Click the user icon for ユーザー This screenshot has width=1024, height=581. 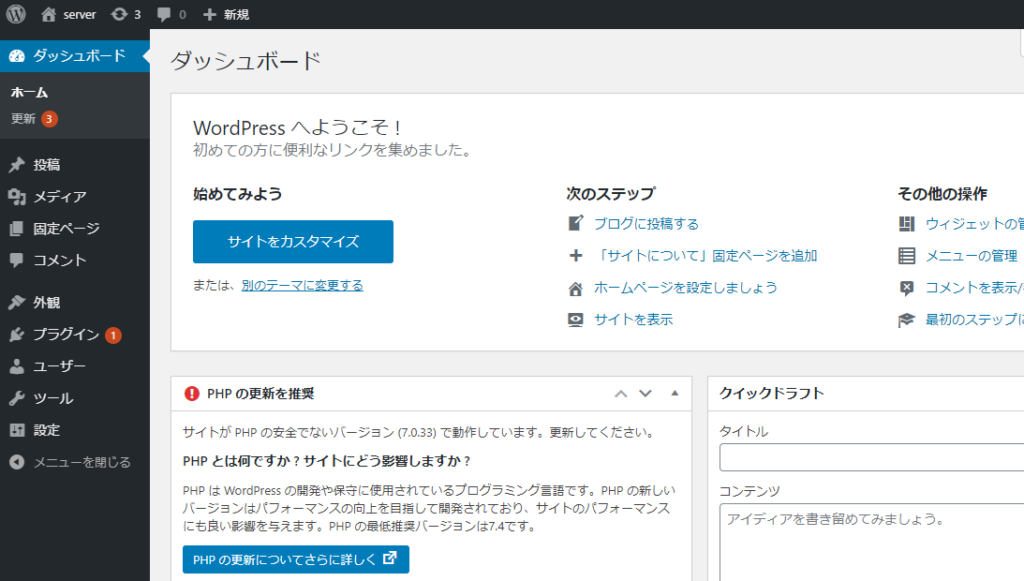pos(17,366)
